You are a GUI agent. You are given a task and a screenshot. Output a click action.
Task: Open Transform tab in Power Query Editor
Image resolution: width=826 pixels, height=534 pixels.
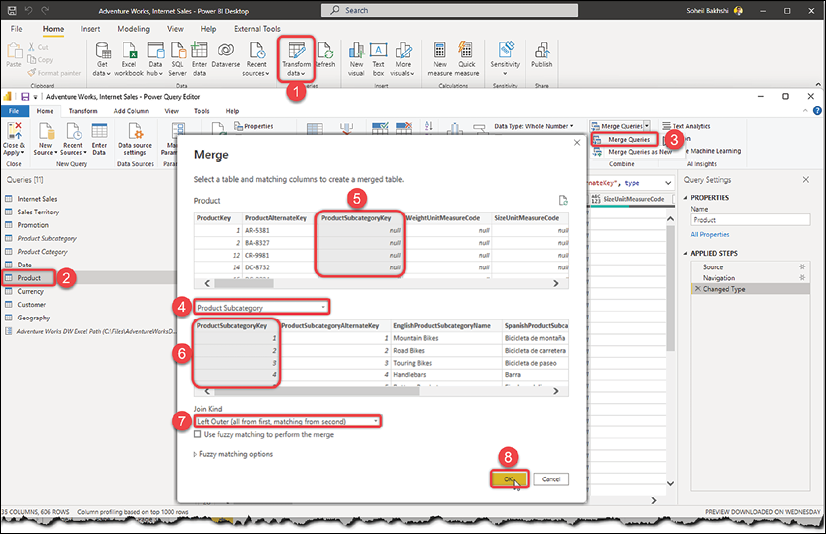(x=83, y=111)
